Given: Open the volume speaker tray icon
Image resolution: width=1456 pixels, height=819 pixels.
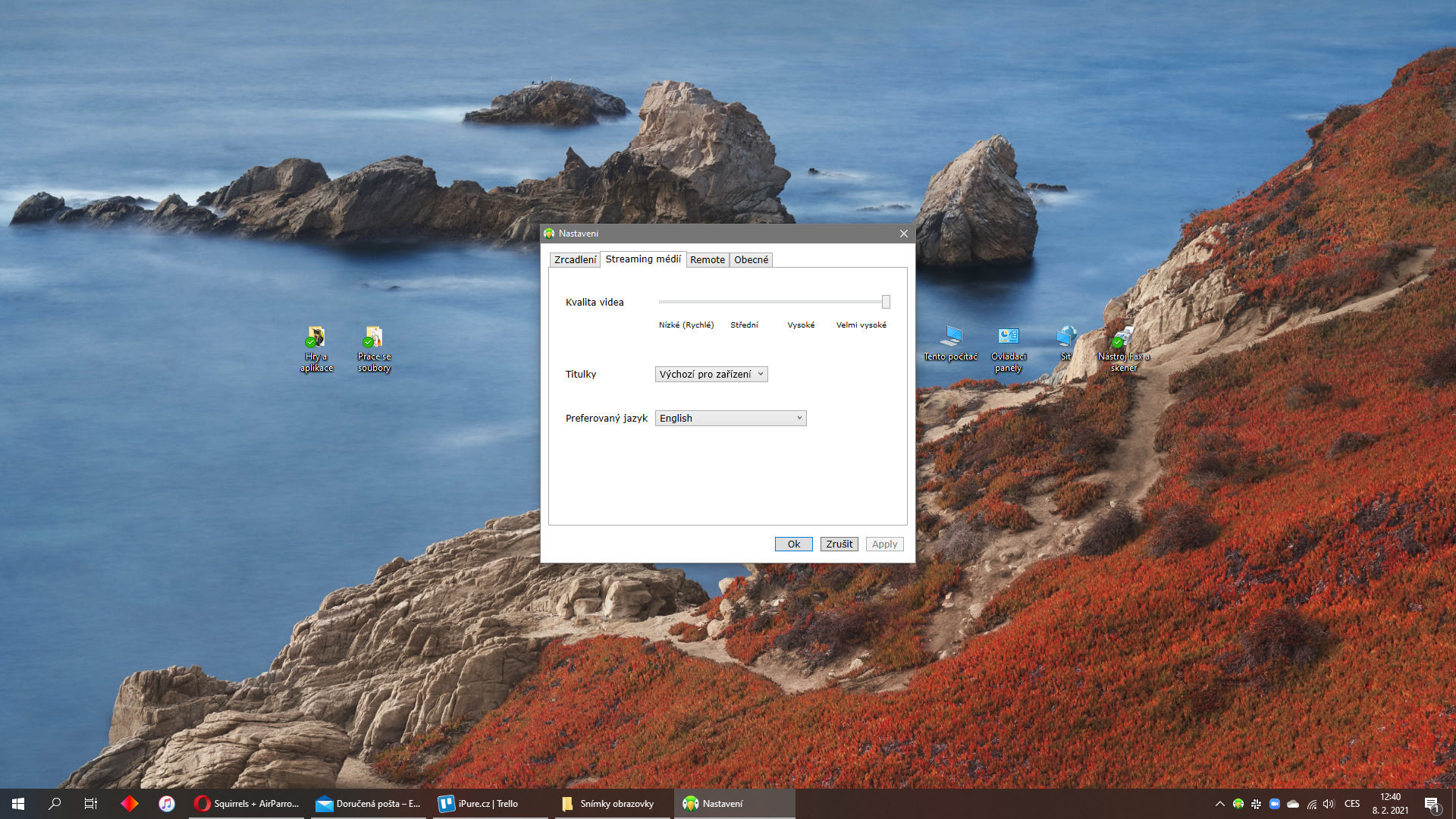Looking at the screenshot, I should point(1329,804).
